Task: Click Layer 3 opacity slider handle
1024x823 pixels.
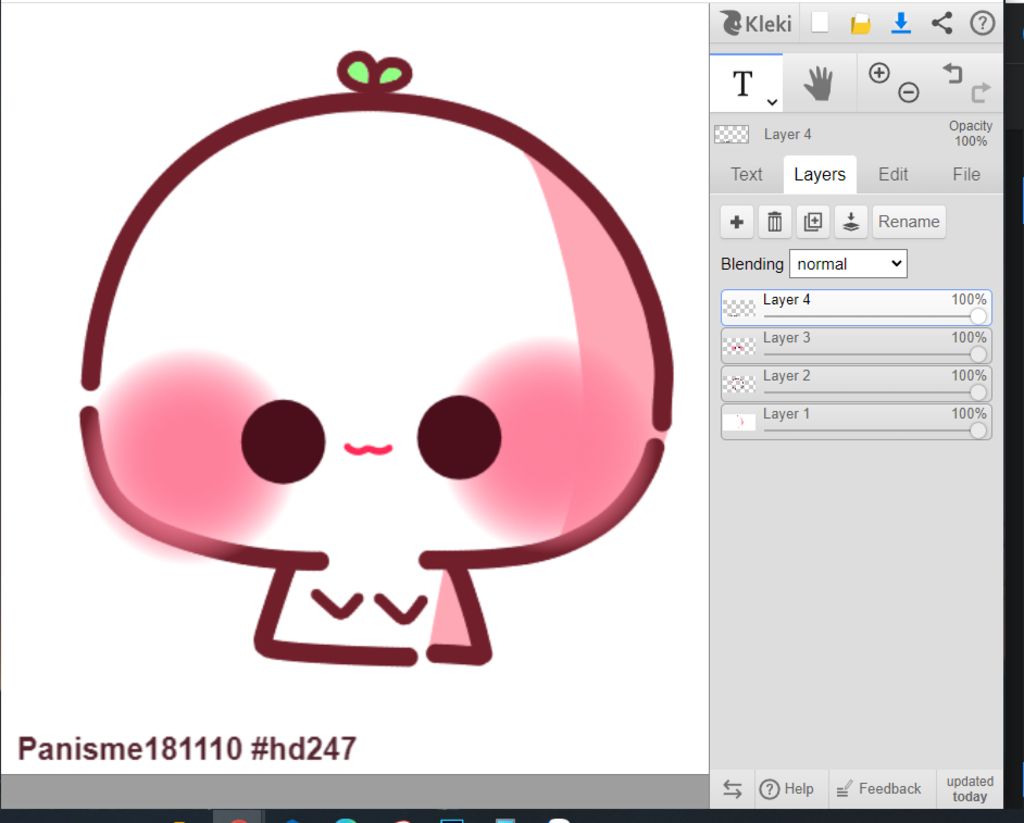Action: pyautogui.click(x=978, y=354)
